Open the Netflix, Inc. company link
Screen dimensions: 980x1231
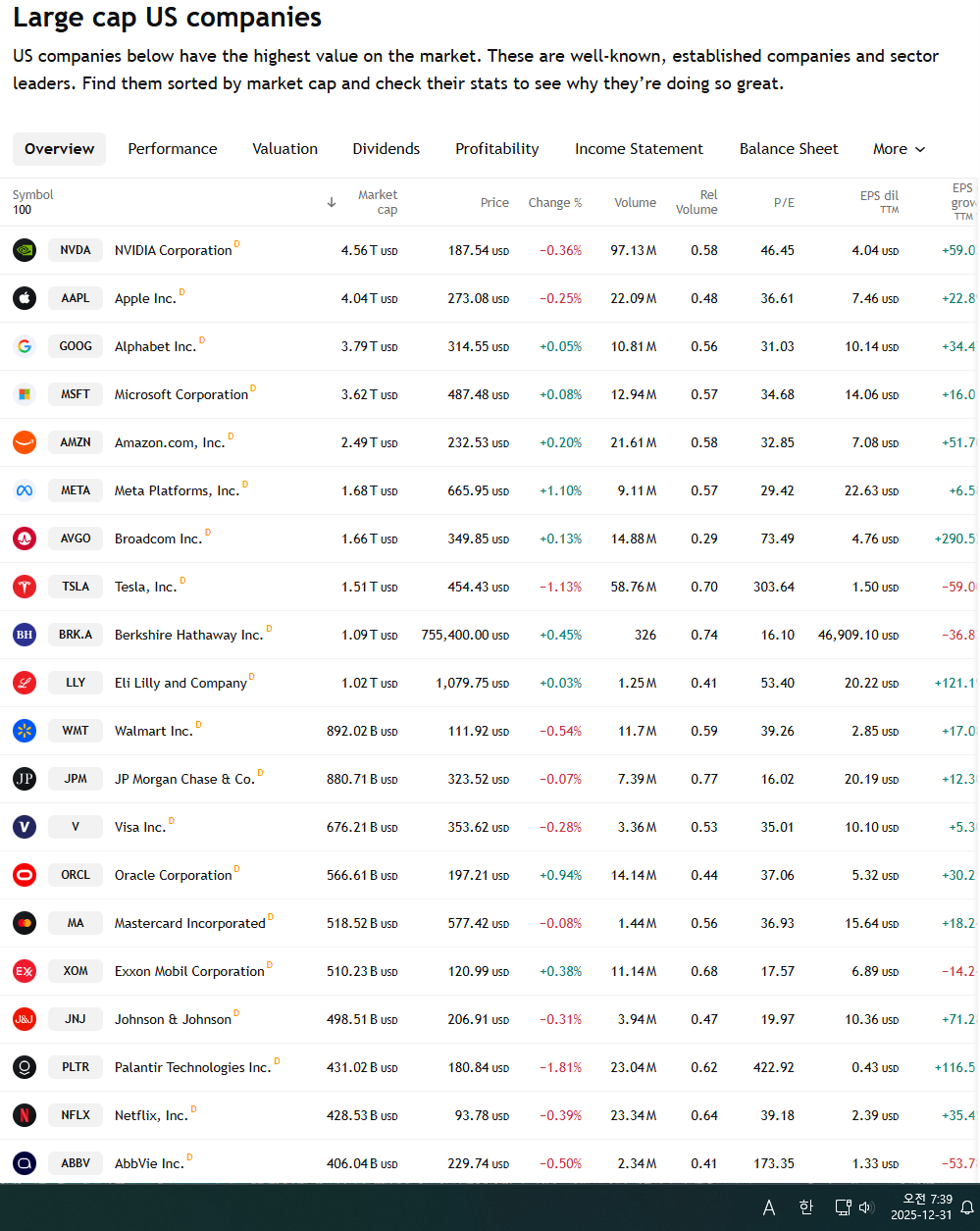(151, 1116)
